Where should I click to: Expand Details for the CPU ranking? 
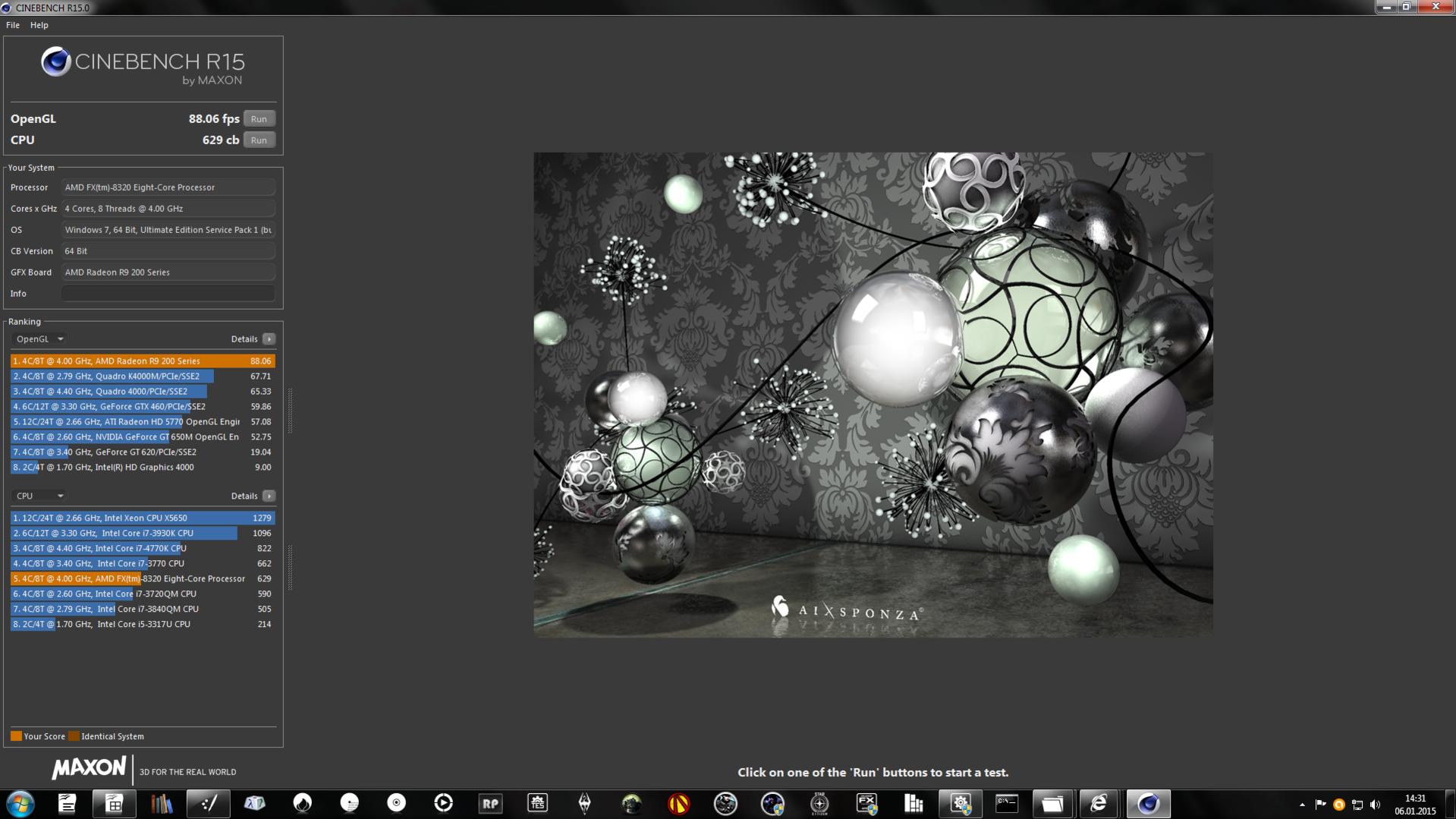269,496
